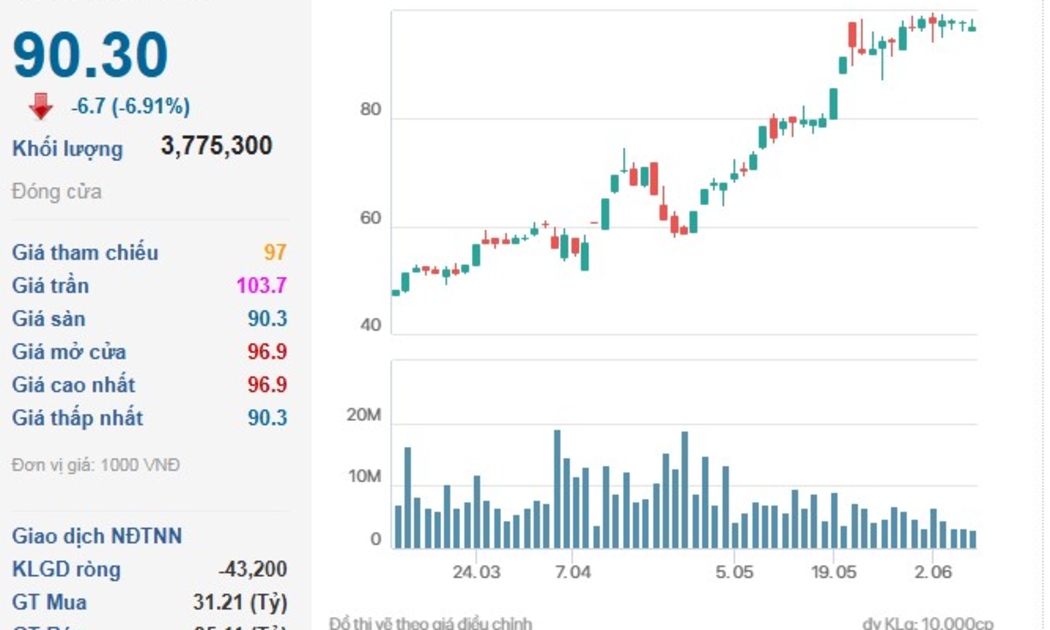
Task: Click the 24.03 date marker on chart
Action: click(x=476, y=572)
